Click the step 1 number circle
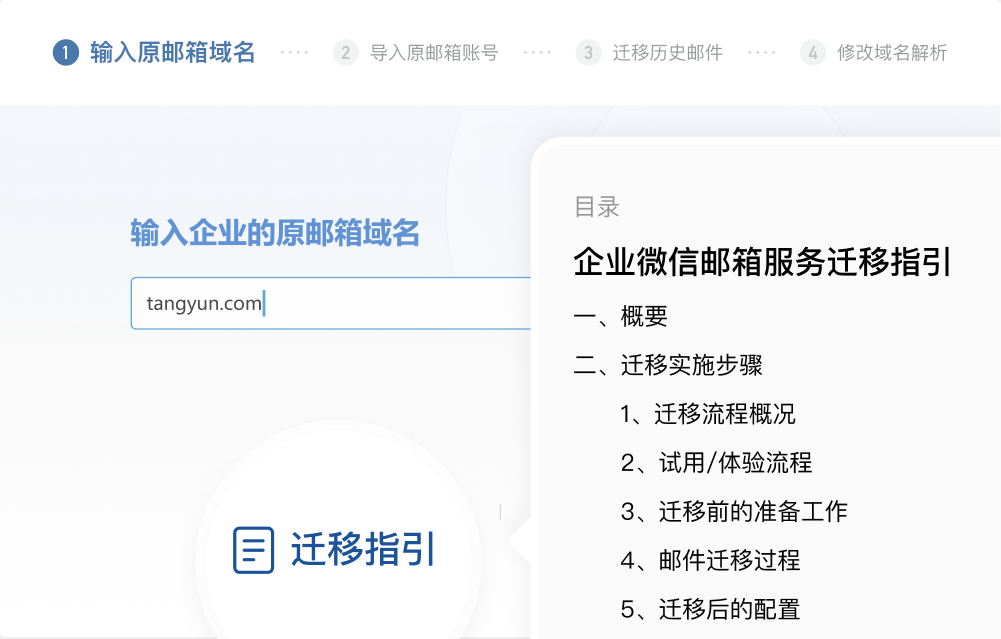The image size is (1001, 639). [x=66, y=52]
